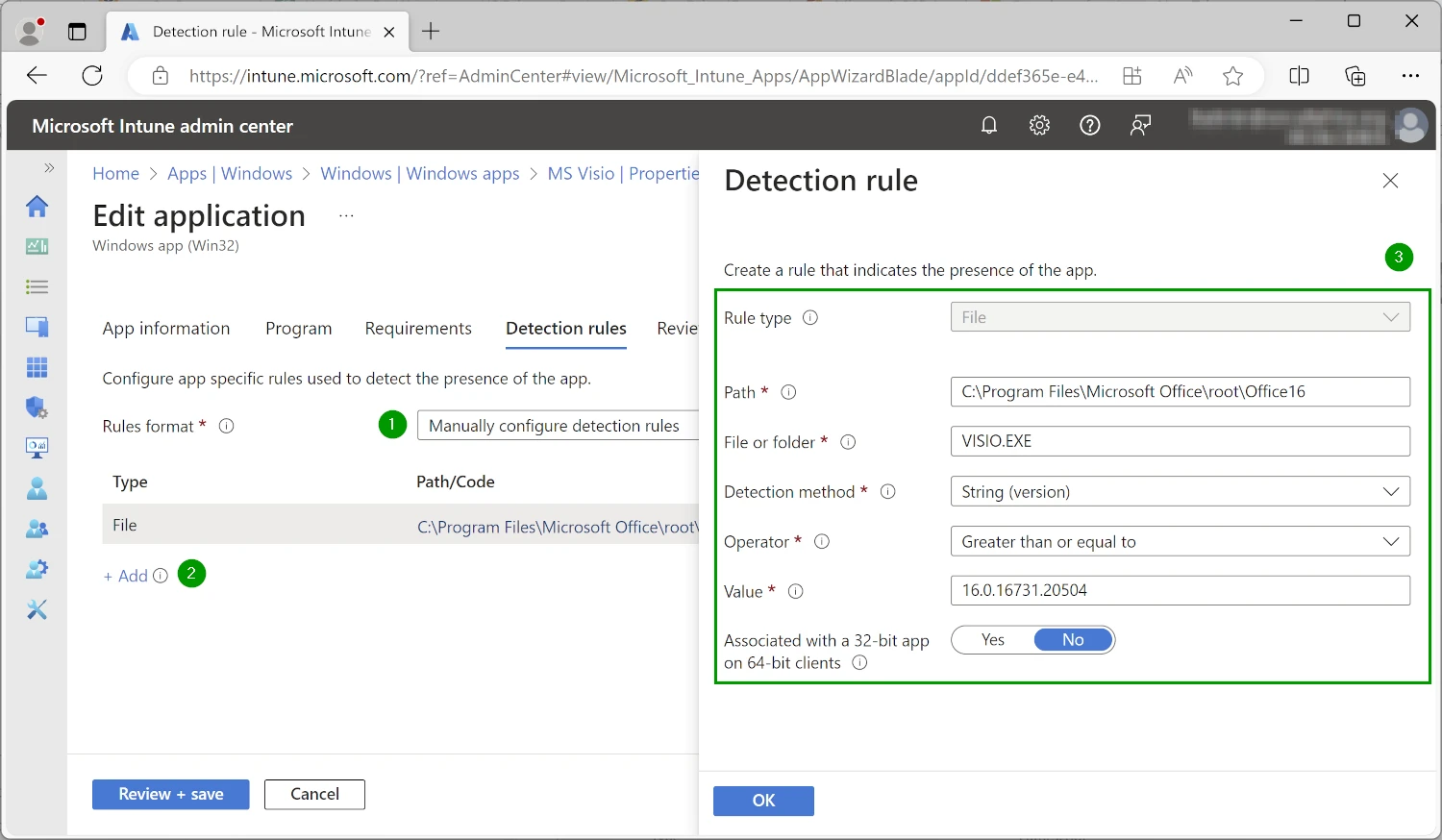Viewport: 1442px width, 840px height.
Task: Add page to favorites star icon
Action: (1233, 76)
